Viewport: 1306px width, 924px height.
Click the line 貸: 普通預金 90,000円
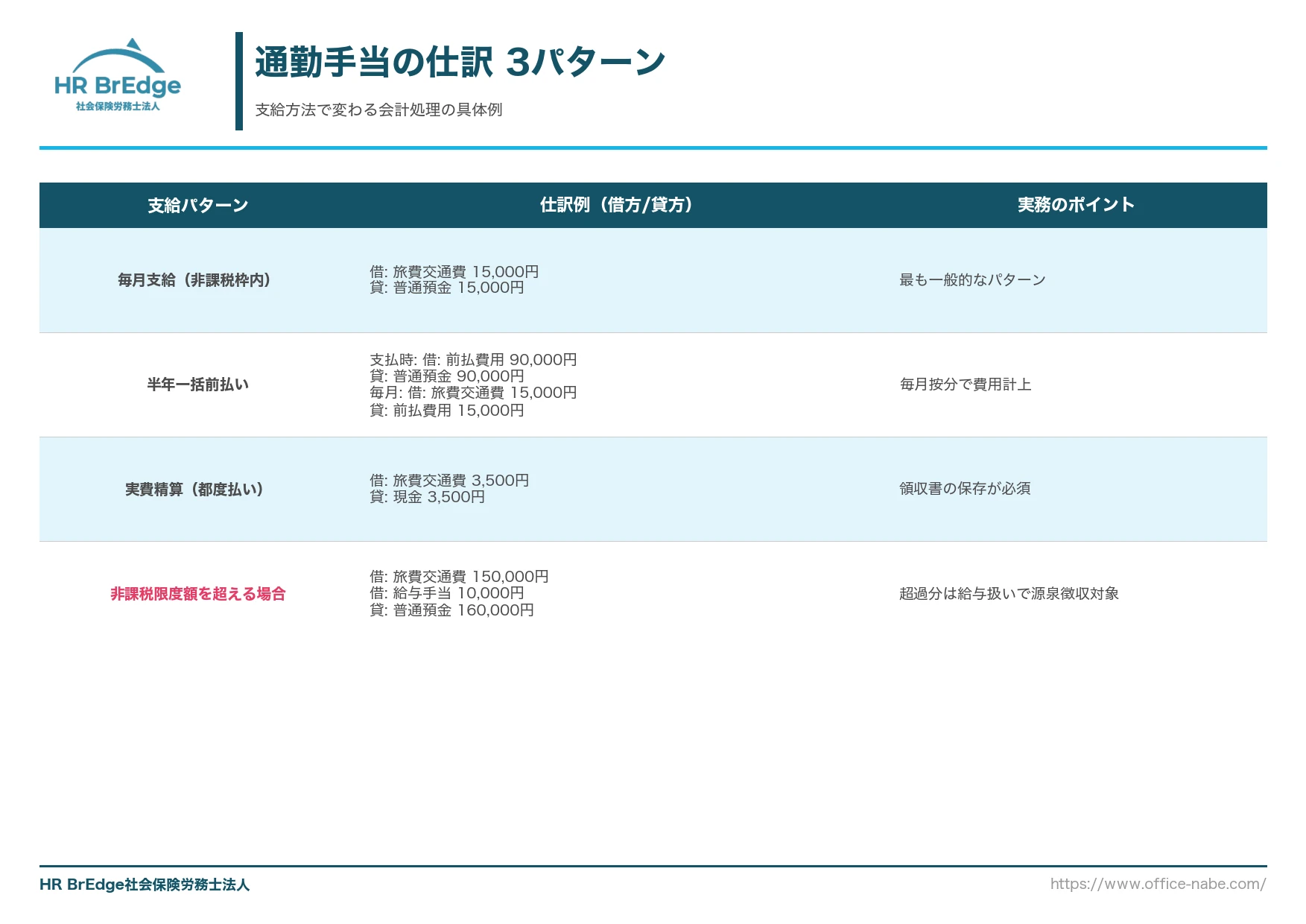(446, 376)
